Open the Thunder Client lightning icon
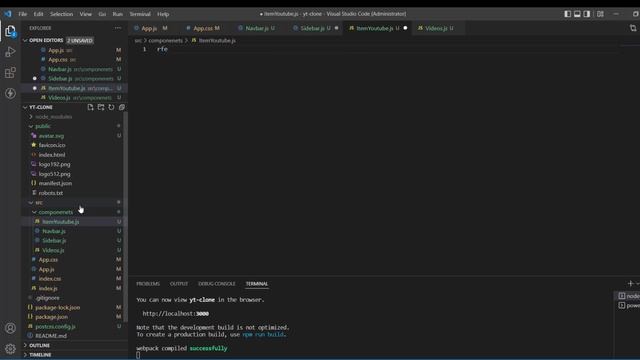Screen dimensions: 640x360 (10, 93)
